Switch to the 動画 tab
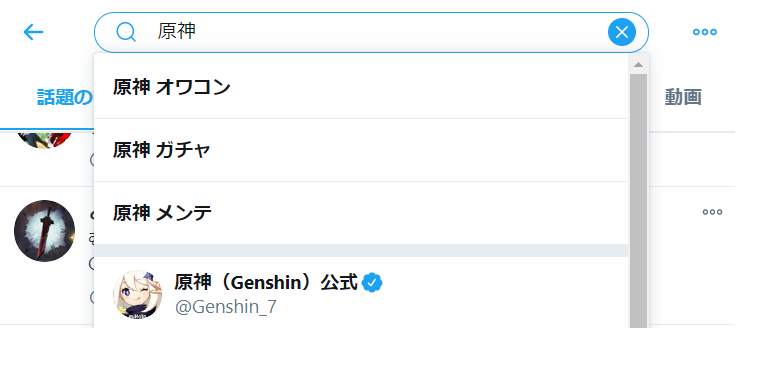Image resolution: width=762 pixels, height=370 pixels. pyautogui.click(x=683, y=98)
